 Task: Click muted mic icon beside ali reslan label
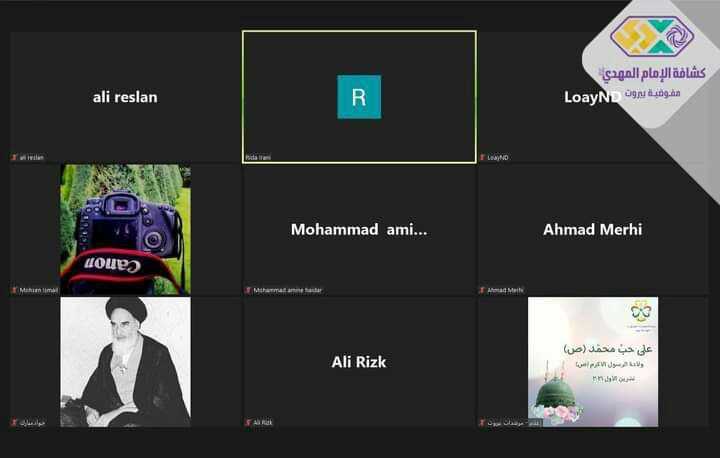point(14,158)
